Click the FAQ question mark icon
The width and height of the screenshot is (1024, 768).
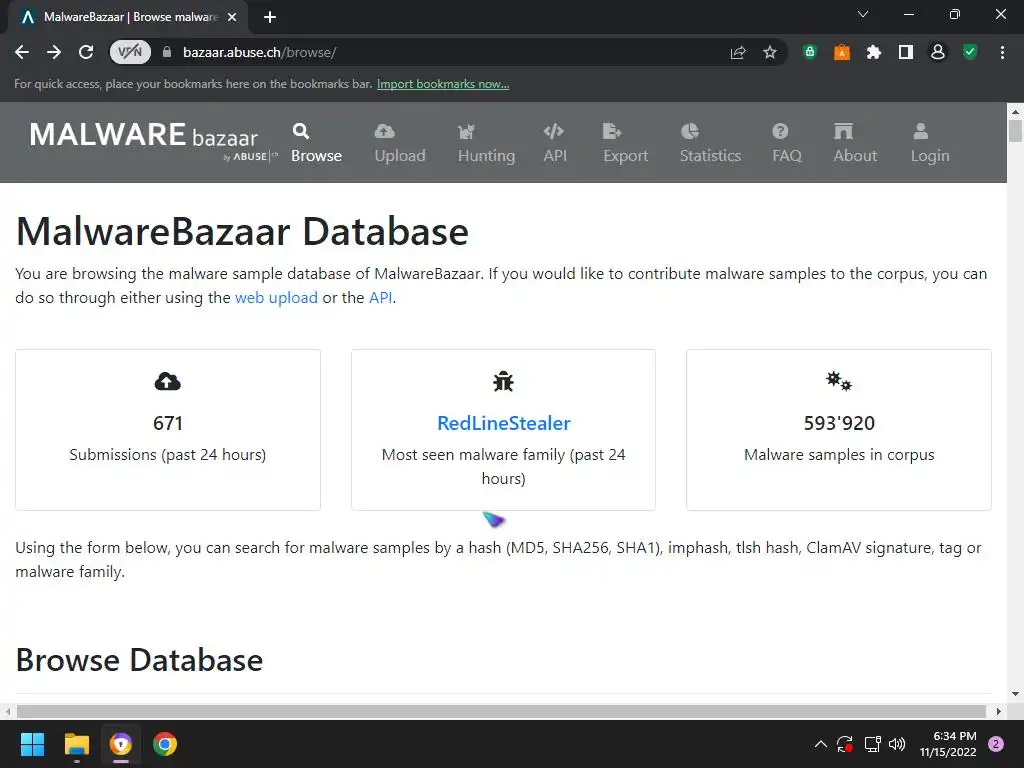780,131
